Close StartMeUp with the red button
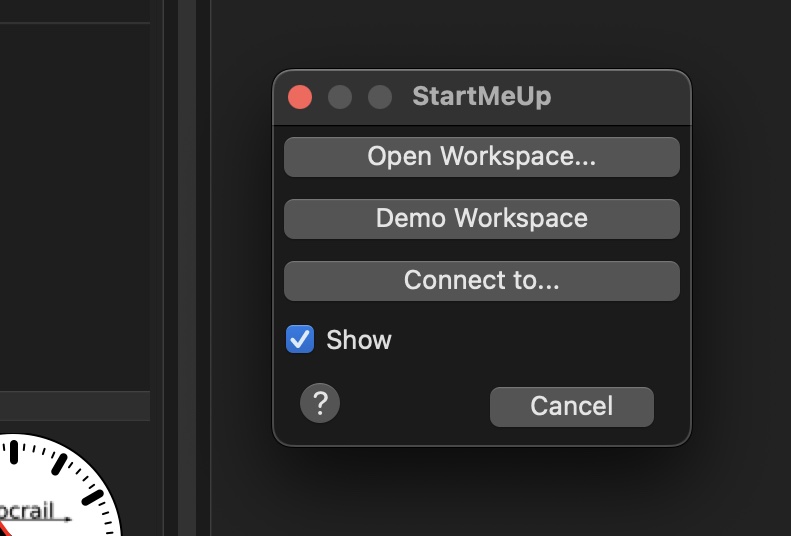The height and width of the screenshot is (536, 791). pyautogui.click(x=300, y=97)
